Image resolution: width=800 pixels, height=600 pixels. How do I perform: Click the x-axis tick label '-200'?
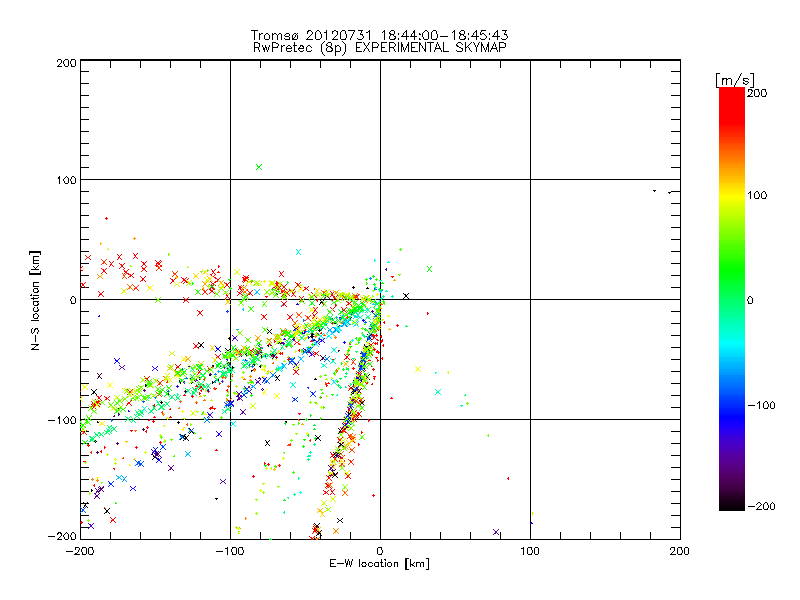pyautogui.click(x=80, y=551)
